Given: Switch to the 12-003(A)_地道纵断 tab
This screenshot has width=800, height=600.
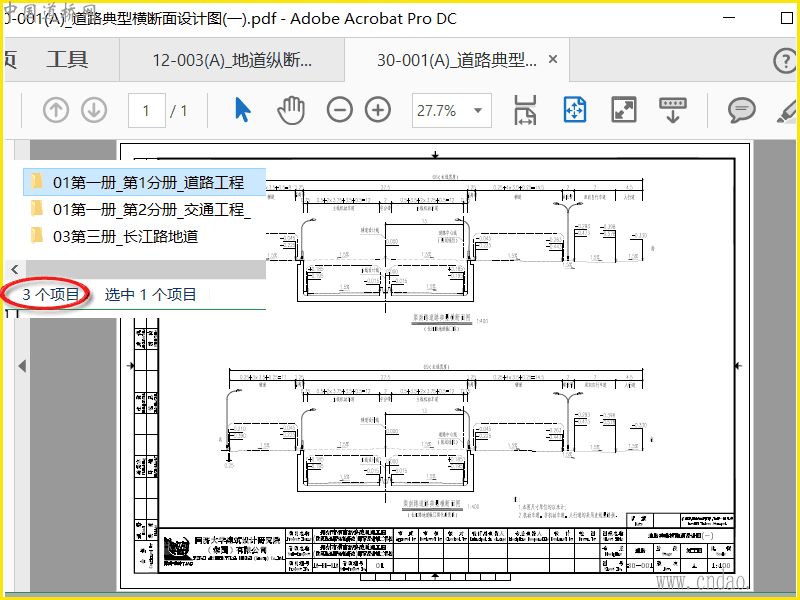Looking at the screenshot, I should click(x=232, y=60).
